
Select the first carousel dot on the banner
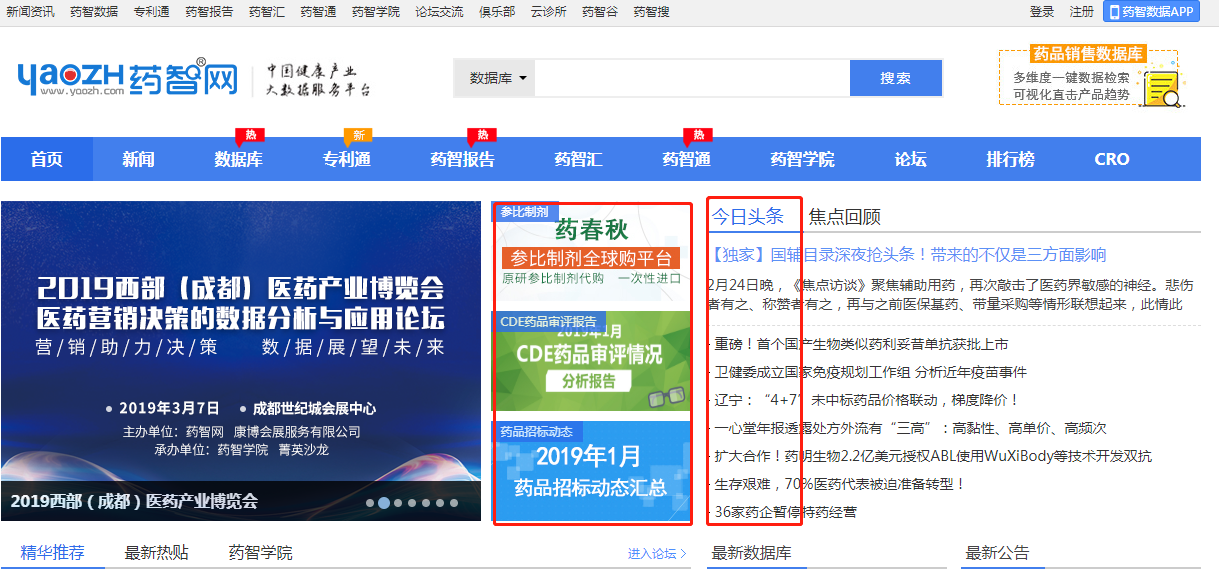(x=370, y=503)
